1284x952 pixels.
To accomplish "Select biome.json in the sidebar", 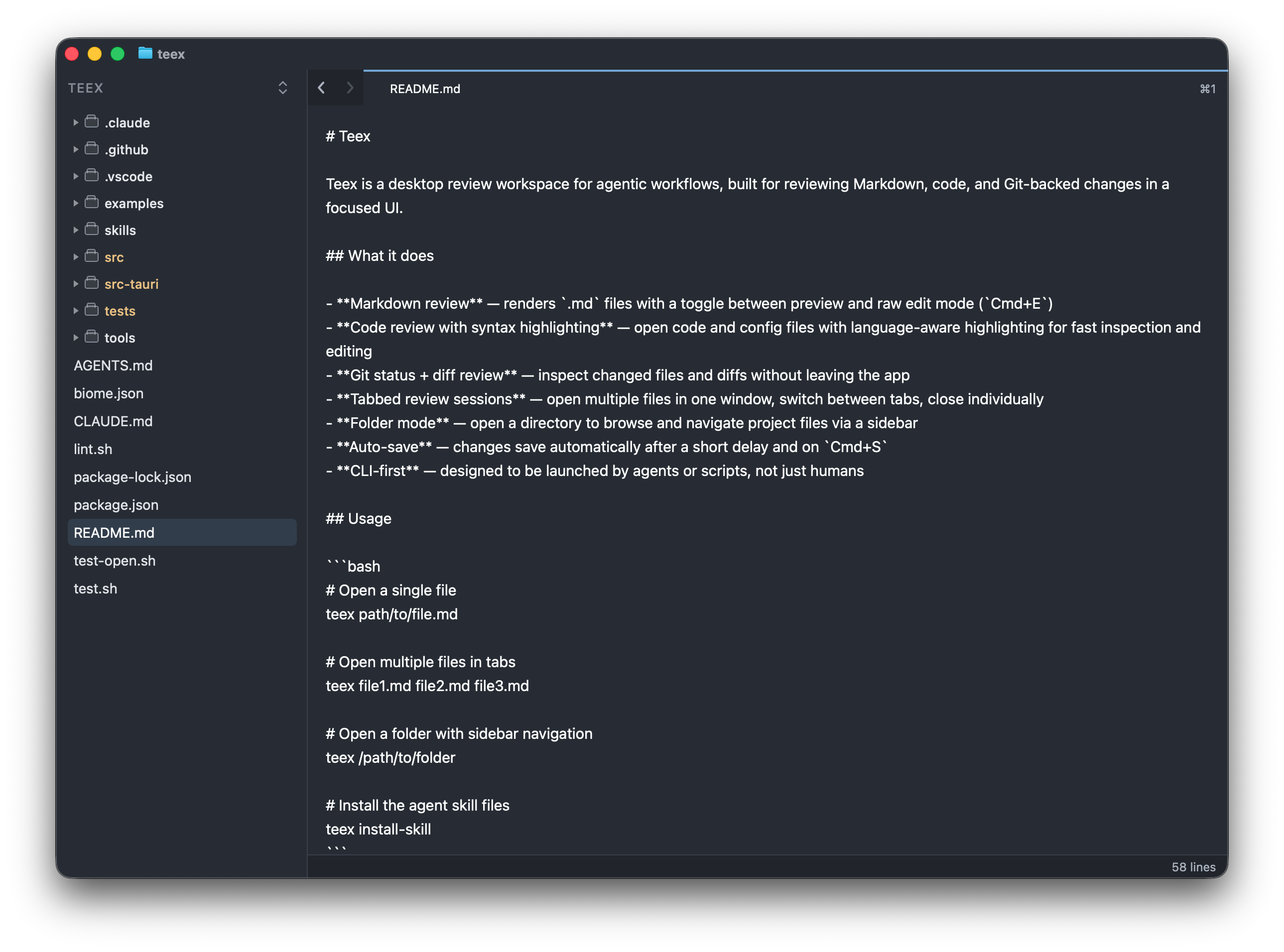I will pos(109,393).
